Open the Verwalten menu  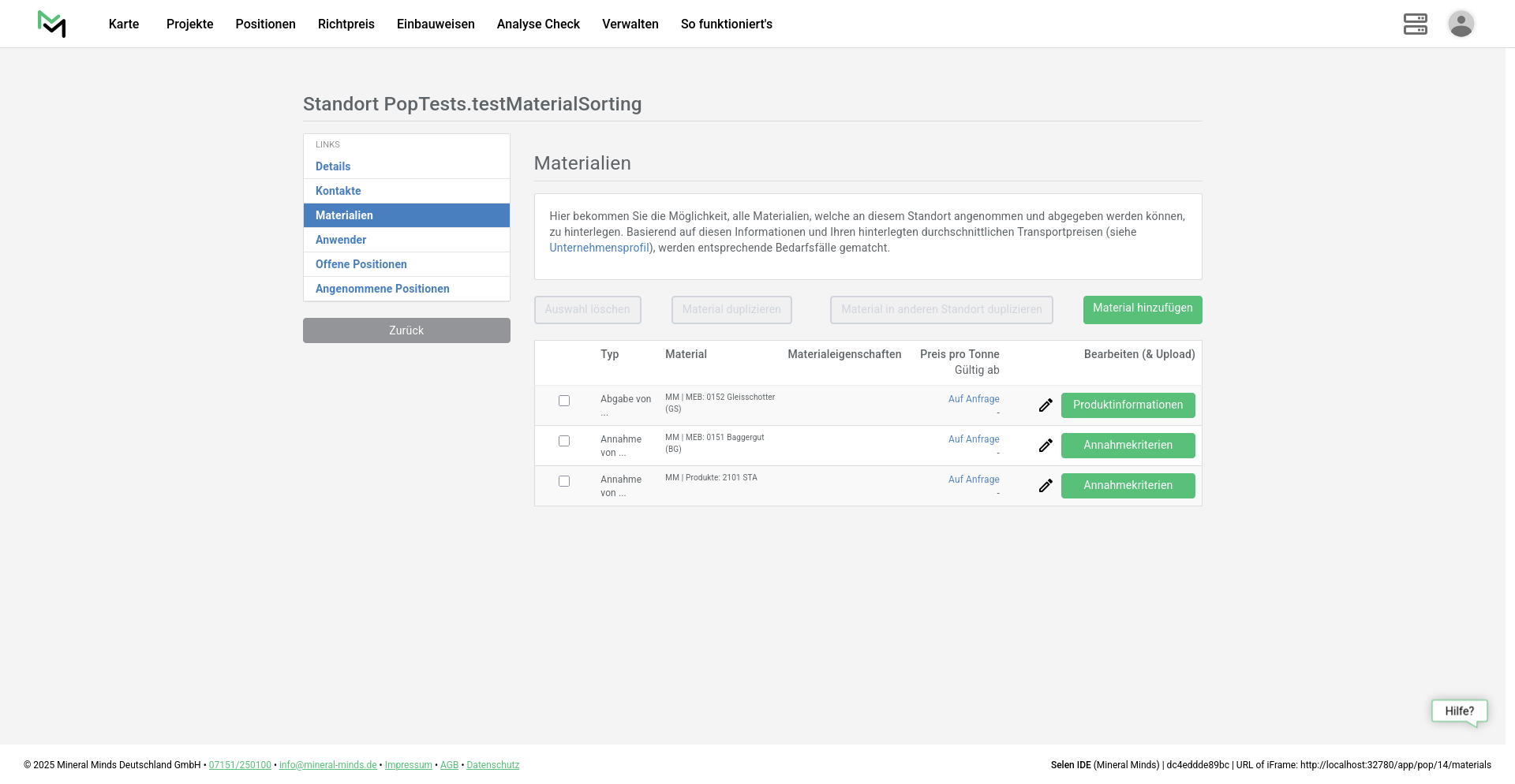[630, 24]
